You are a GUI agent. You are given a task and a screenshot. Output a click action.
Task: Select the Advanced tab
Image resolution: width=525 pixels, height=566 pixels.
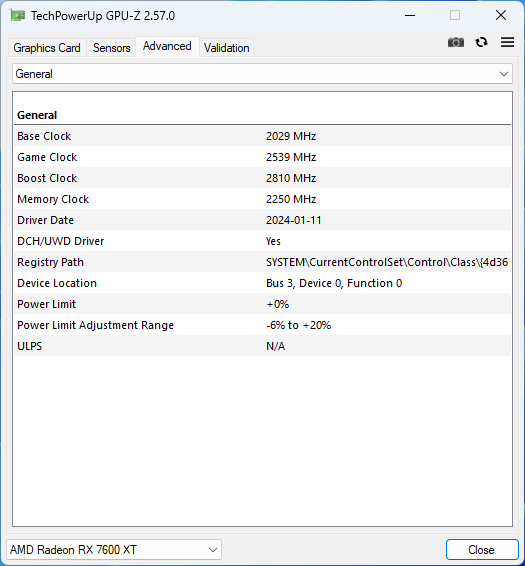tap(167, 46)
